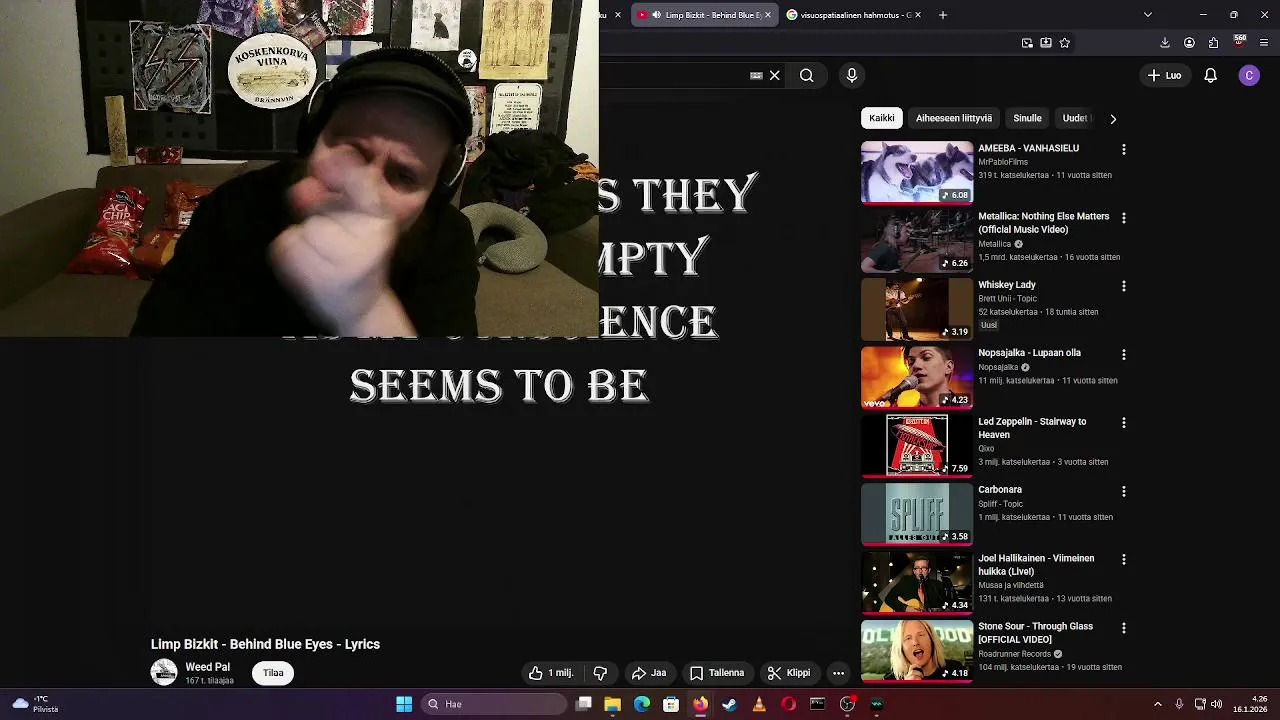Screen dimensions: 1280x720
Task: Subscribe to Weed Pal with Tilaa button
Action: (x=273, y=673)
